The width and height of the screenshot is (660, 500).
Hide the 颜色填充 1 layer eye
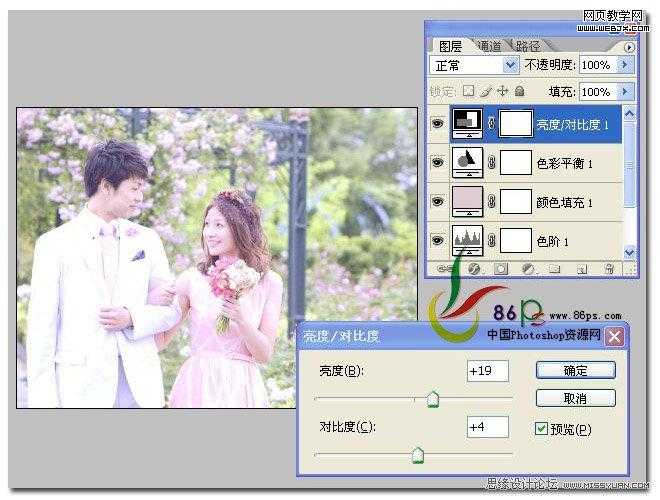[x=438, y=201]
